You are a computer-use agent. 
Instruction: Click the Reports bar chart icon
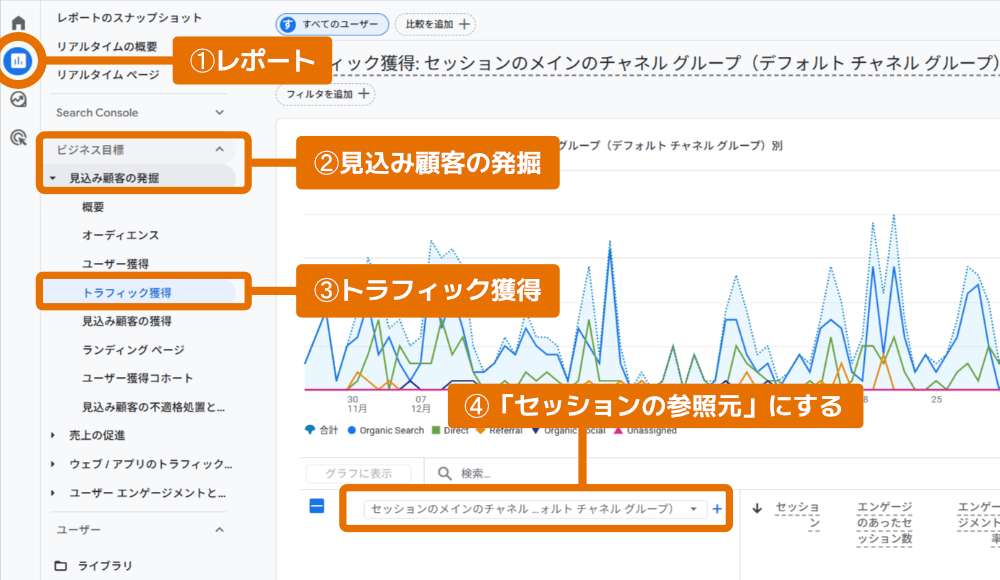[x=18, y=61]
